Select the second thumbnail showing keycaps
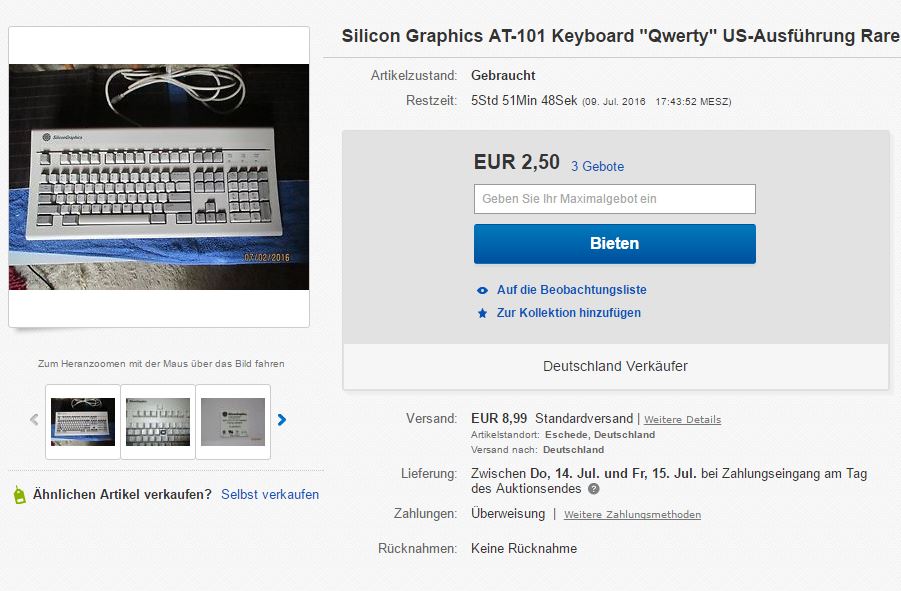Screen dimensions: 901x591 coord(158,421)
